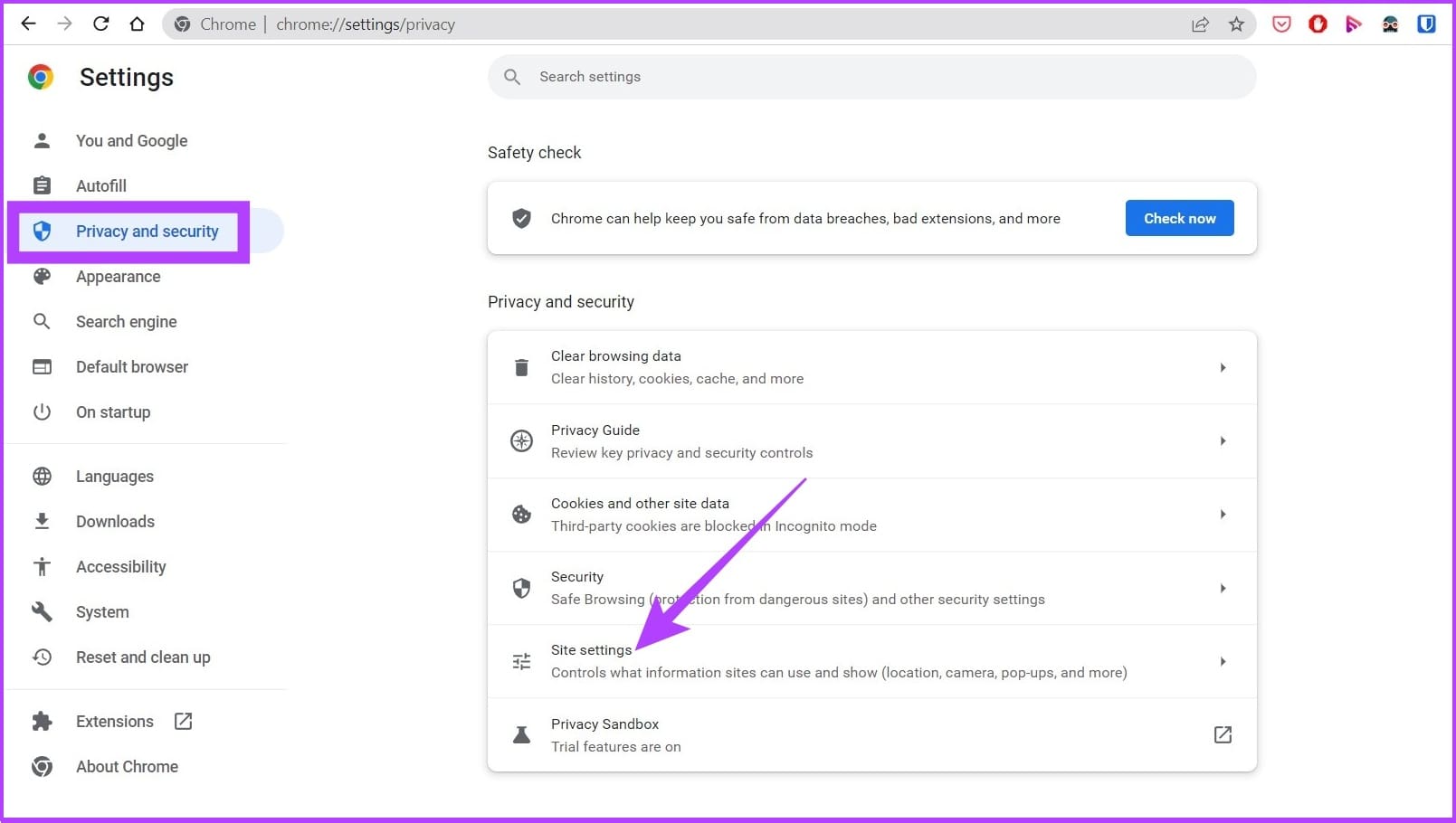
Task: Expand Clear browsing data via its arrow
Action: tap(1223, 367)
